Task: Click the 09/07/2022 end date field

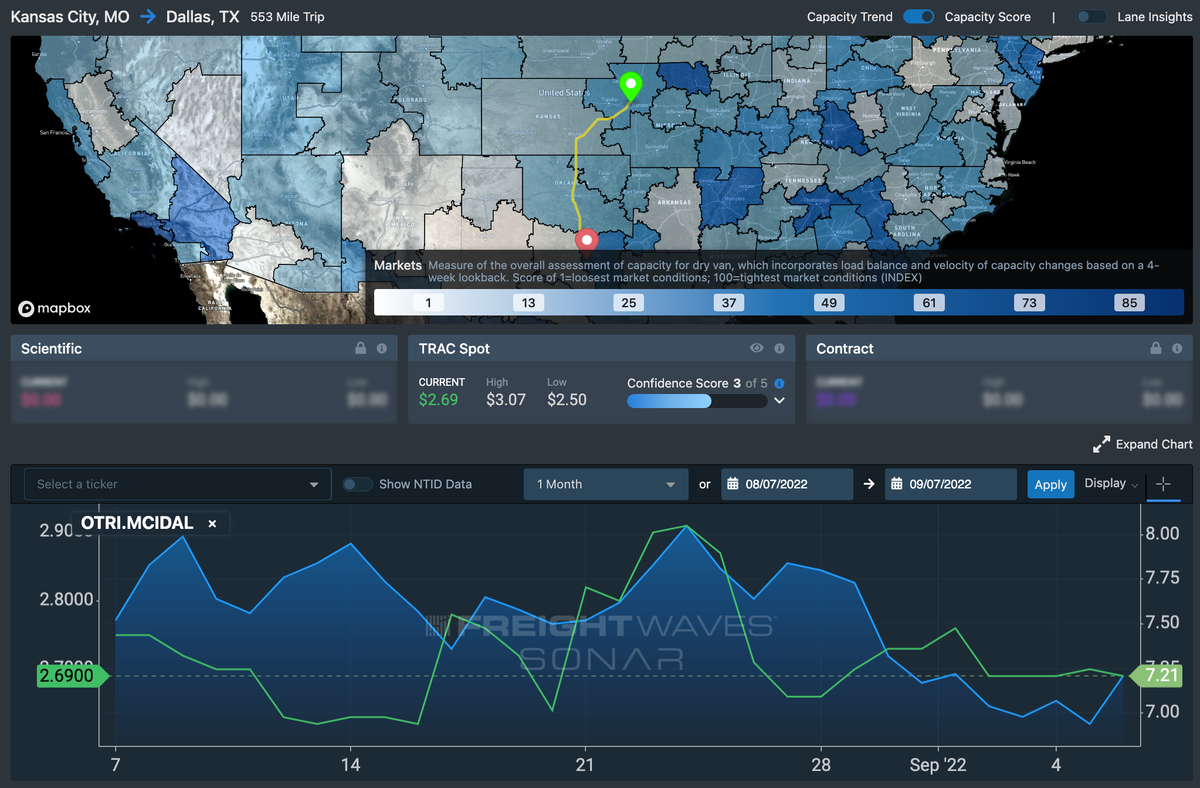Action: [950, 484]
